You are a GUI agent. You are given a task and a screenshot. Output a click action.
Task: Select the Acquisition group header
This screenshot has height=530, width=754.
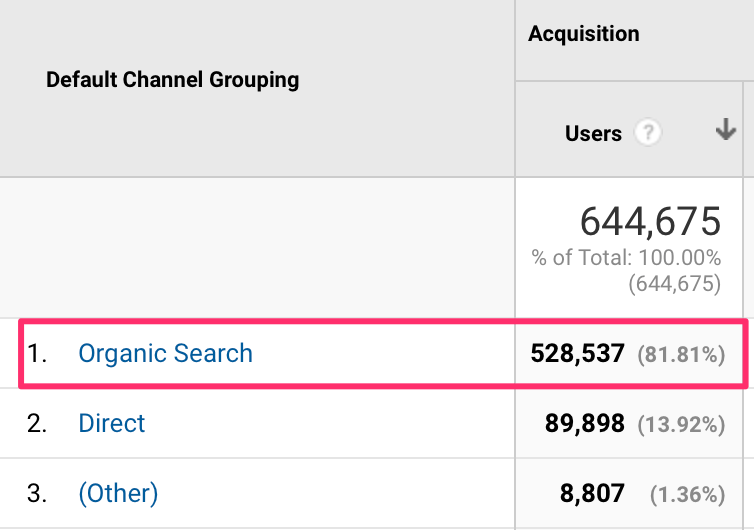pos(583,34)
